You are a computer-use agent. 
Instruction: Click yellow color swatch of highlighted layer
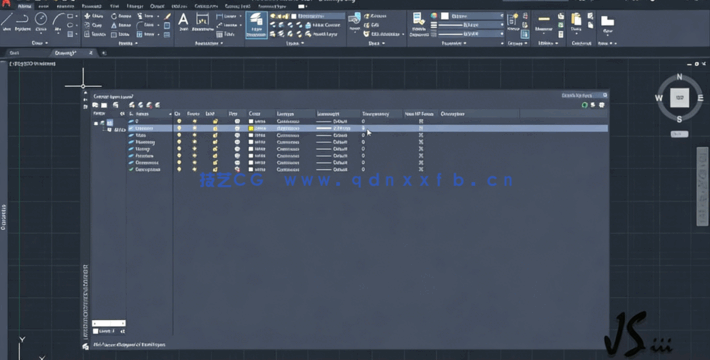(x=251, y=128)
